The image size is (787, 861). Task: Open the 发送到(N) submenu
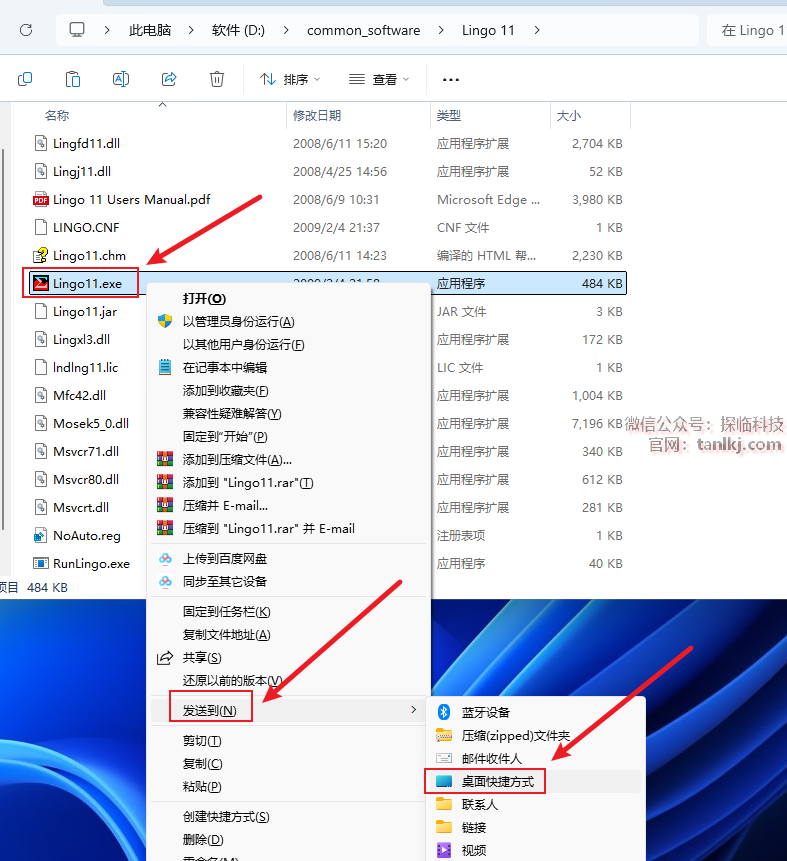click(x=288, y=711)
